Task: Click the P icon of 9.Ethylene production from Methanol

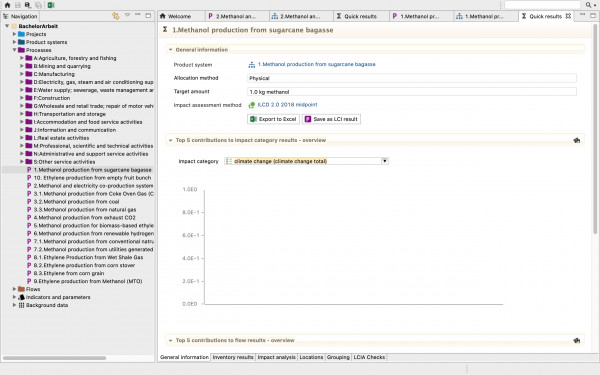Action: pyautogui.click(x=29, y=281)
